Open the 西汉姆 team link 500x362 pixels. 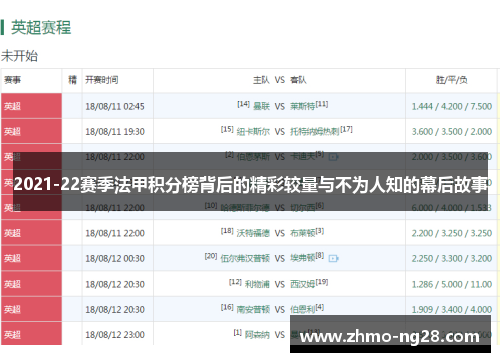pyautogui.click(x=302, y=284)
